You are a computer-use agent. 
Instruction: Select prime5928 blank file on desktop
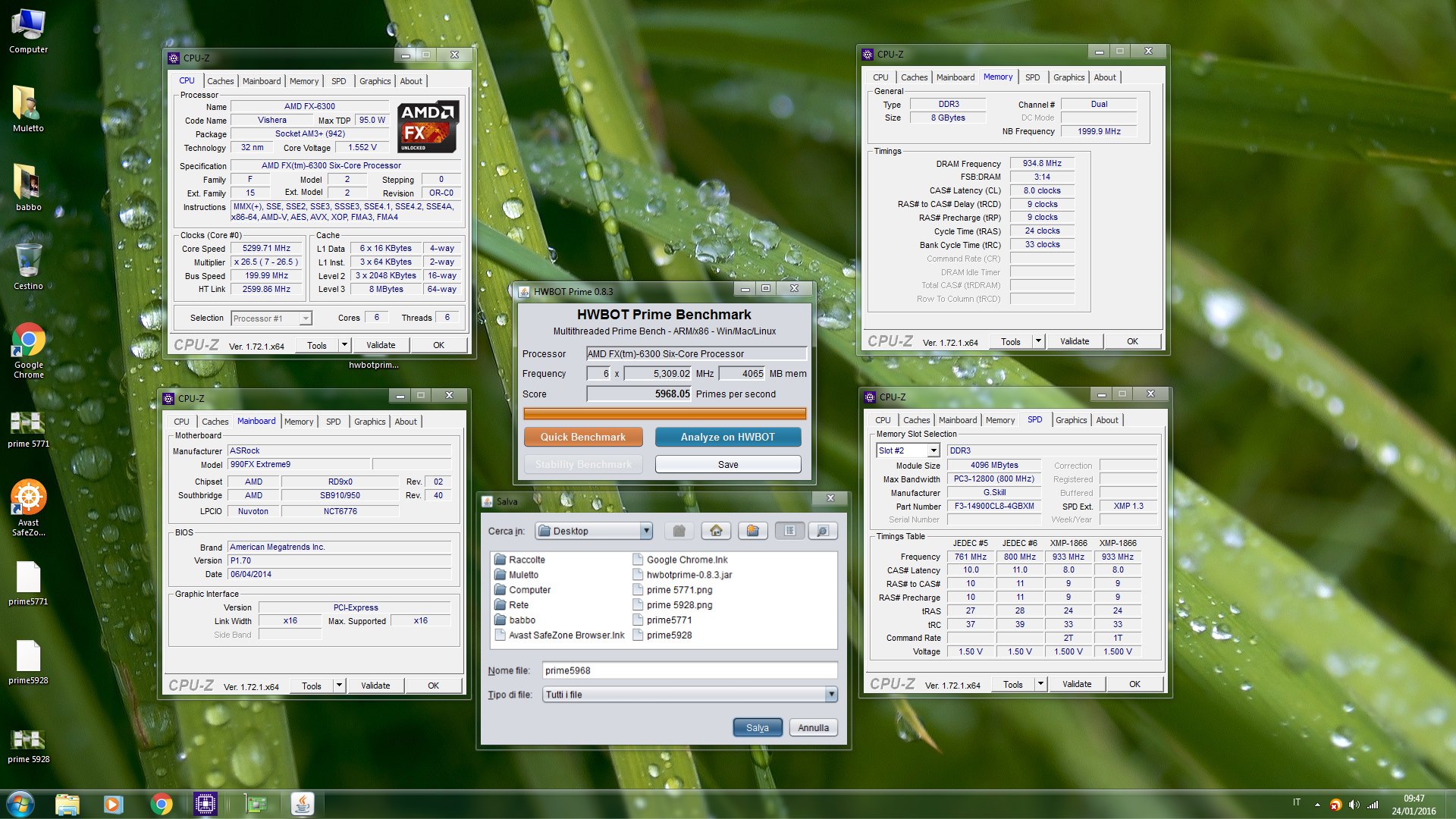[28, 663]
